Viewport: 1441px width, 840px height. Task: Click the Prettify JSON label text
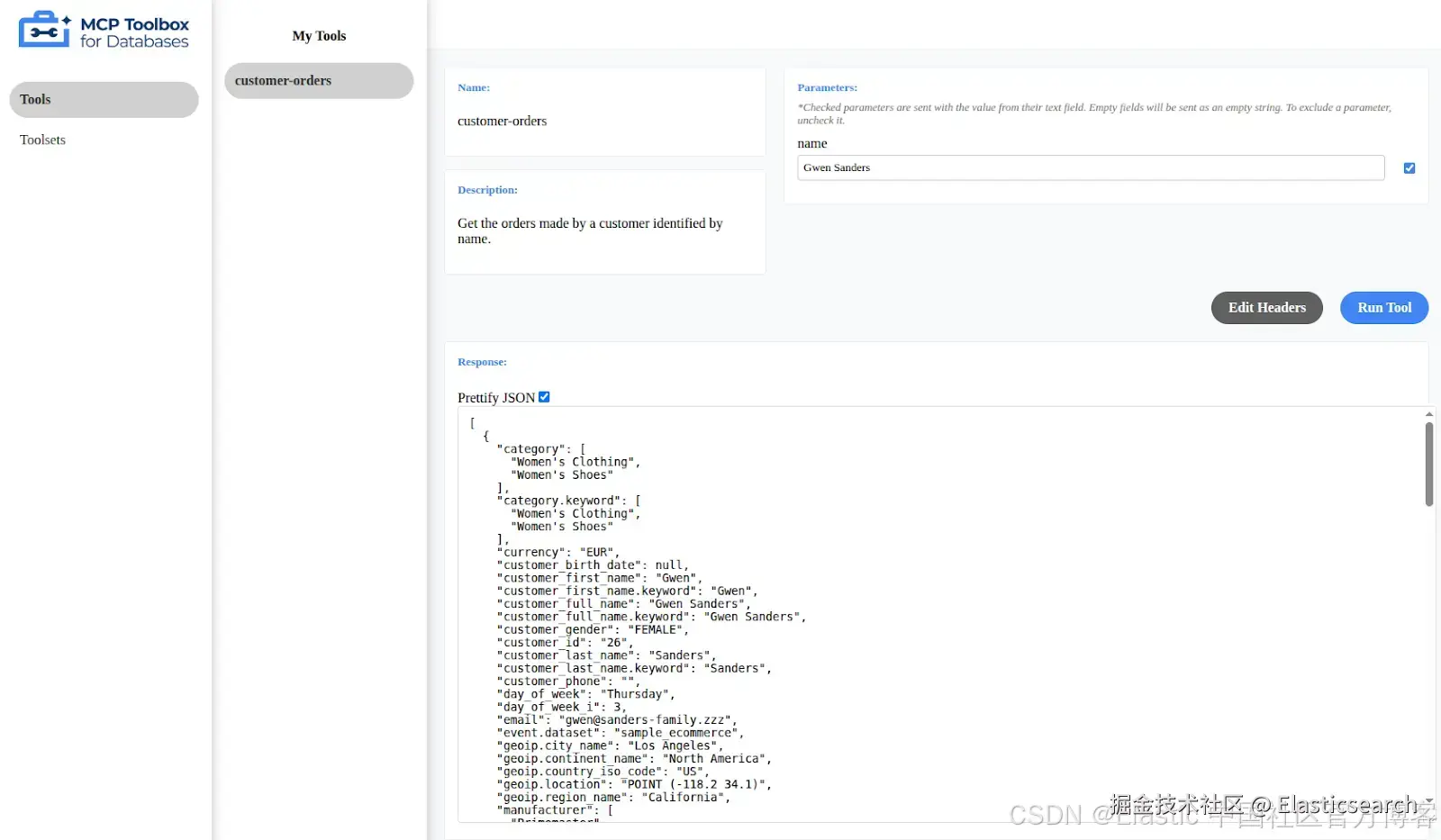(495, 398)
